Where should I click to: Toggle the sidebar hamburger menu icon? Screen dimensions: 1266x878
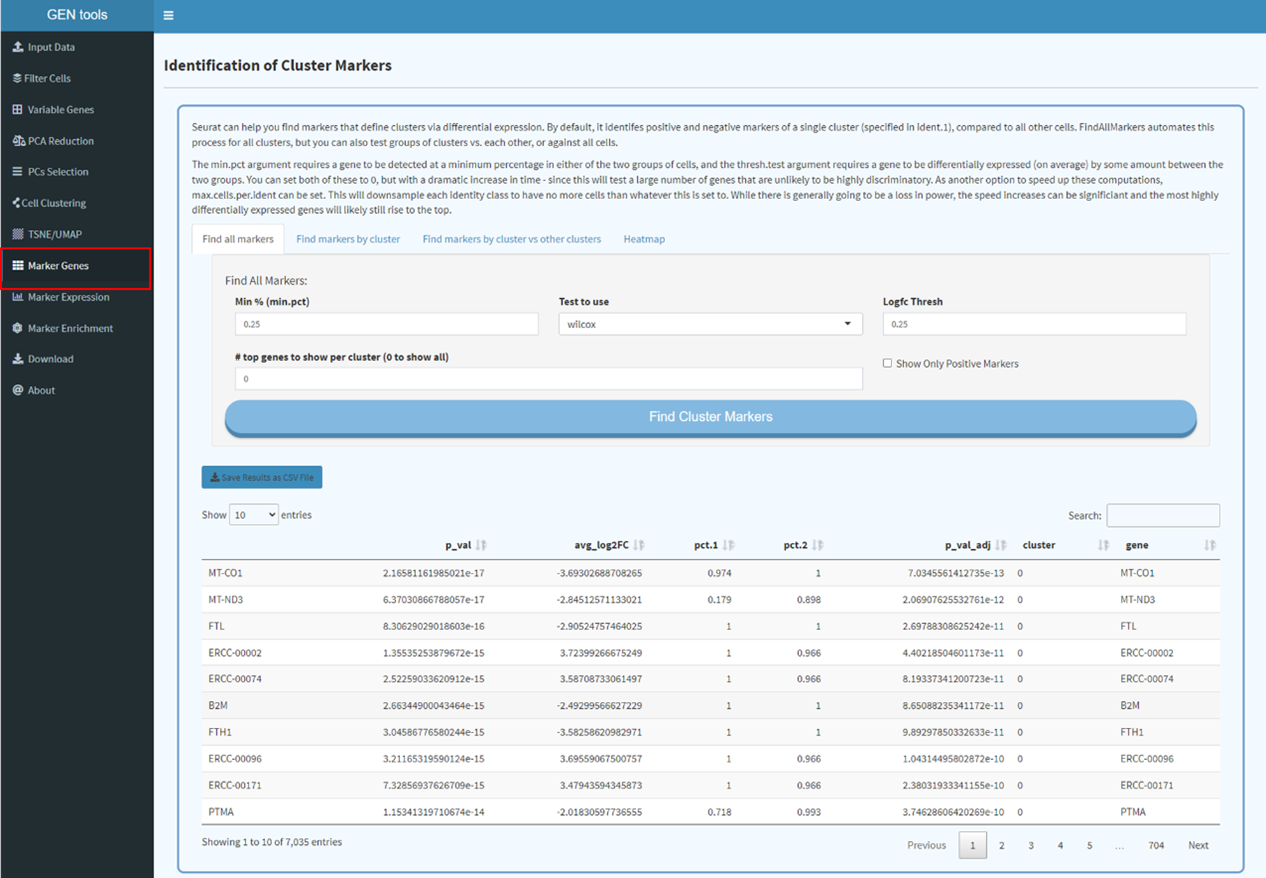(x=168, y=16)
